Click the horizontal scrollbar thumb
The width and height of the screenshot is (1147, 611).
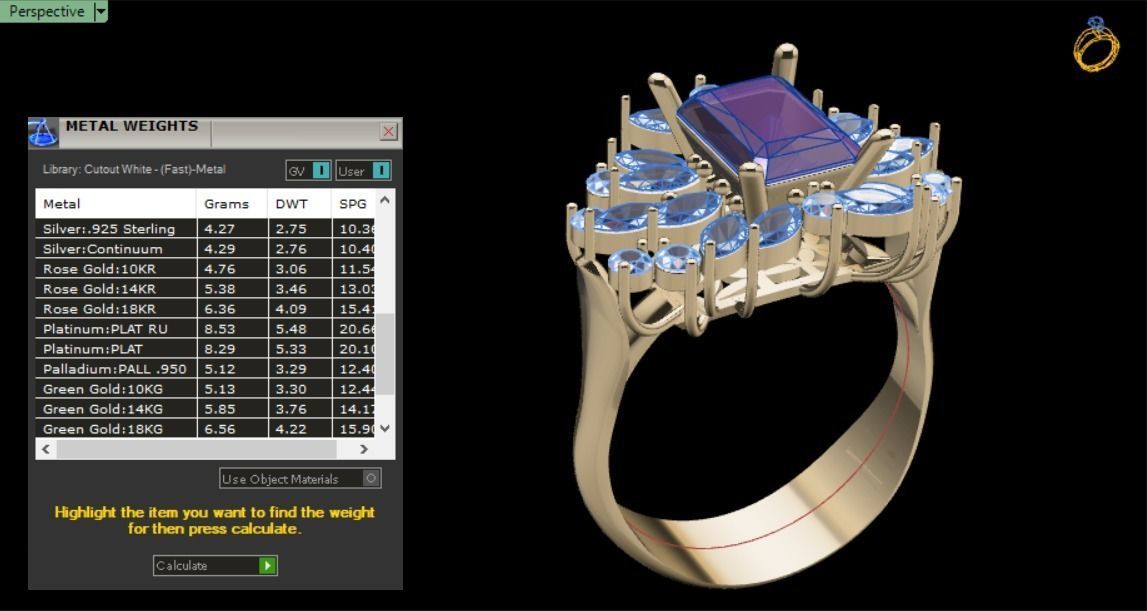point(196,449)
